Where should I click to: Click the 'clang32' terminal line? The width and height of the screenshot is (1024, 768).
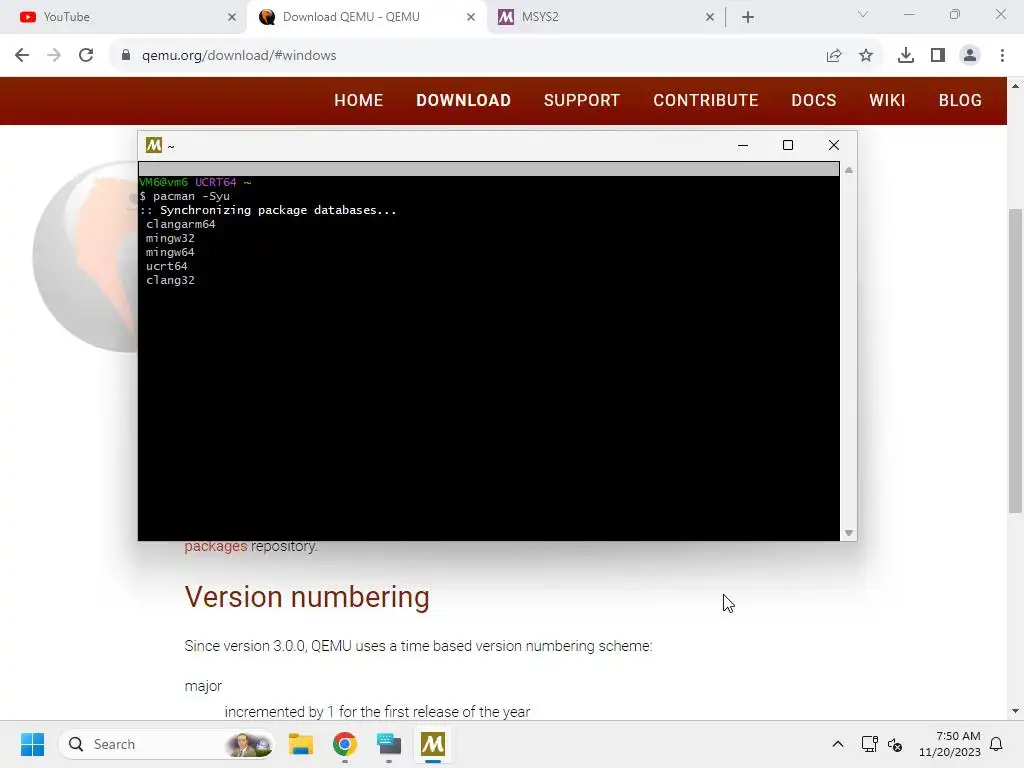(170, 280)
